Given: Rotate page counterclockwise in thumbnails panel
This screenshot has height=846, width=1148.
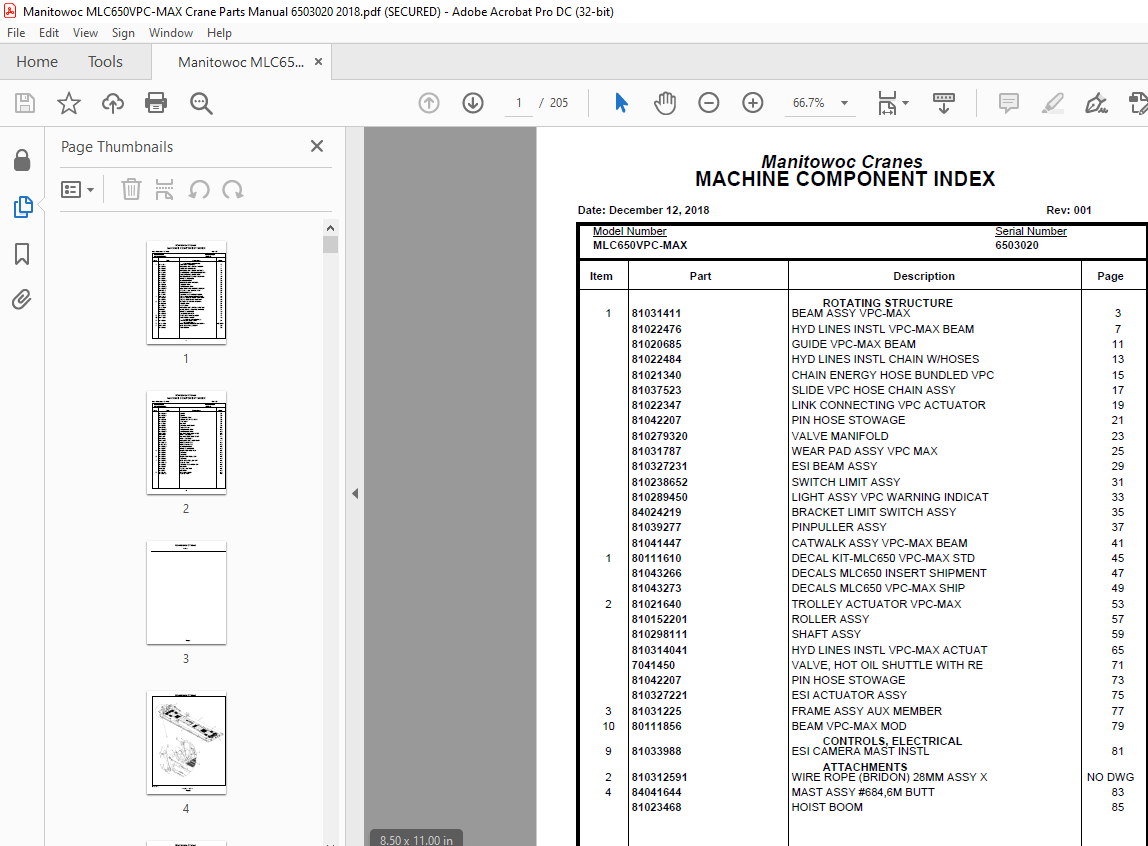Looking at the screenshot, I should [x=199, y=190].
